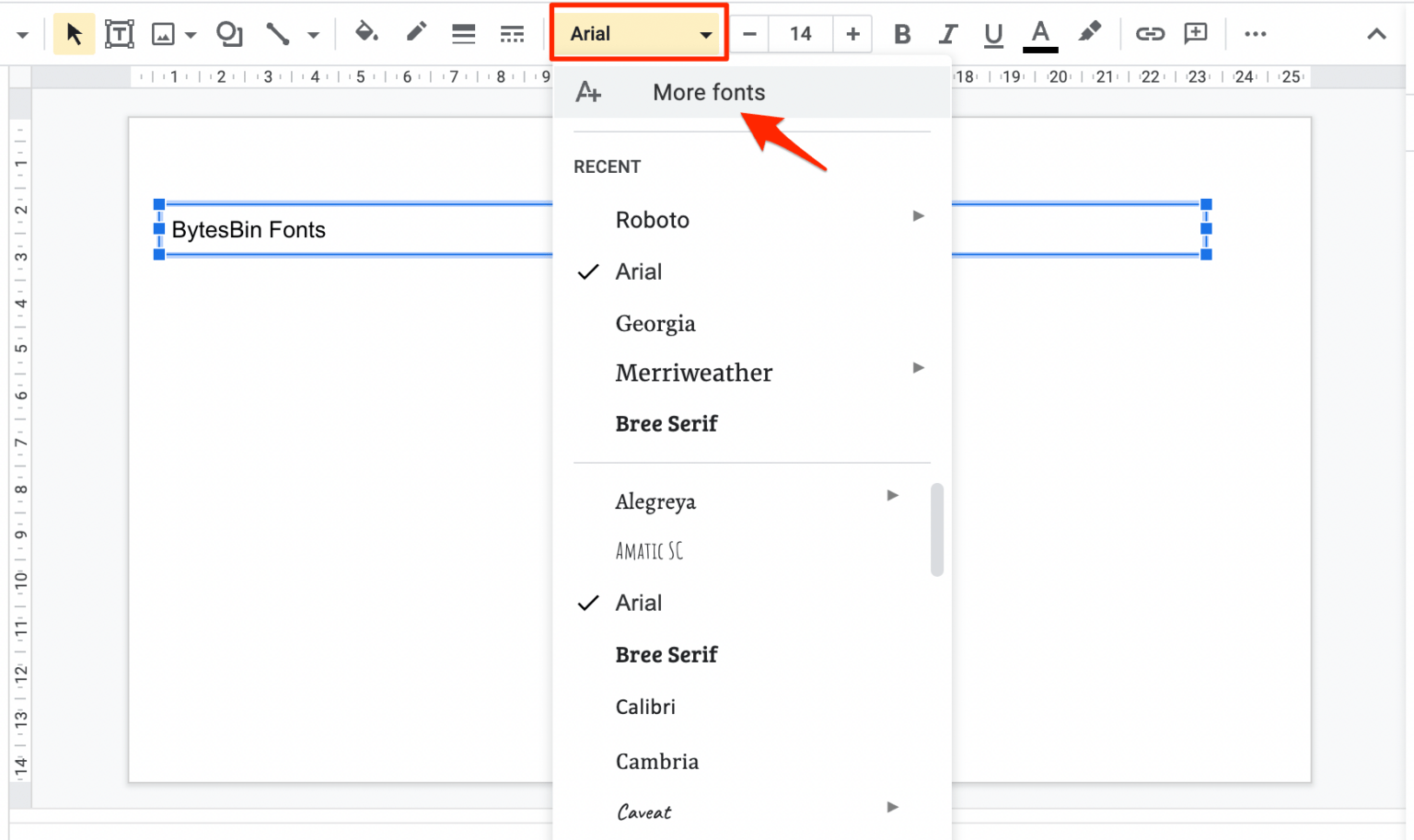Screen dimensions: 1414x840
Task: Open the Border dash options
Action: pos(512,33)
